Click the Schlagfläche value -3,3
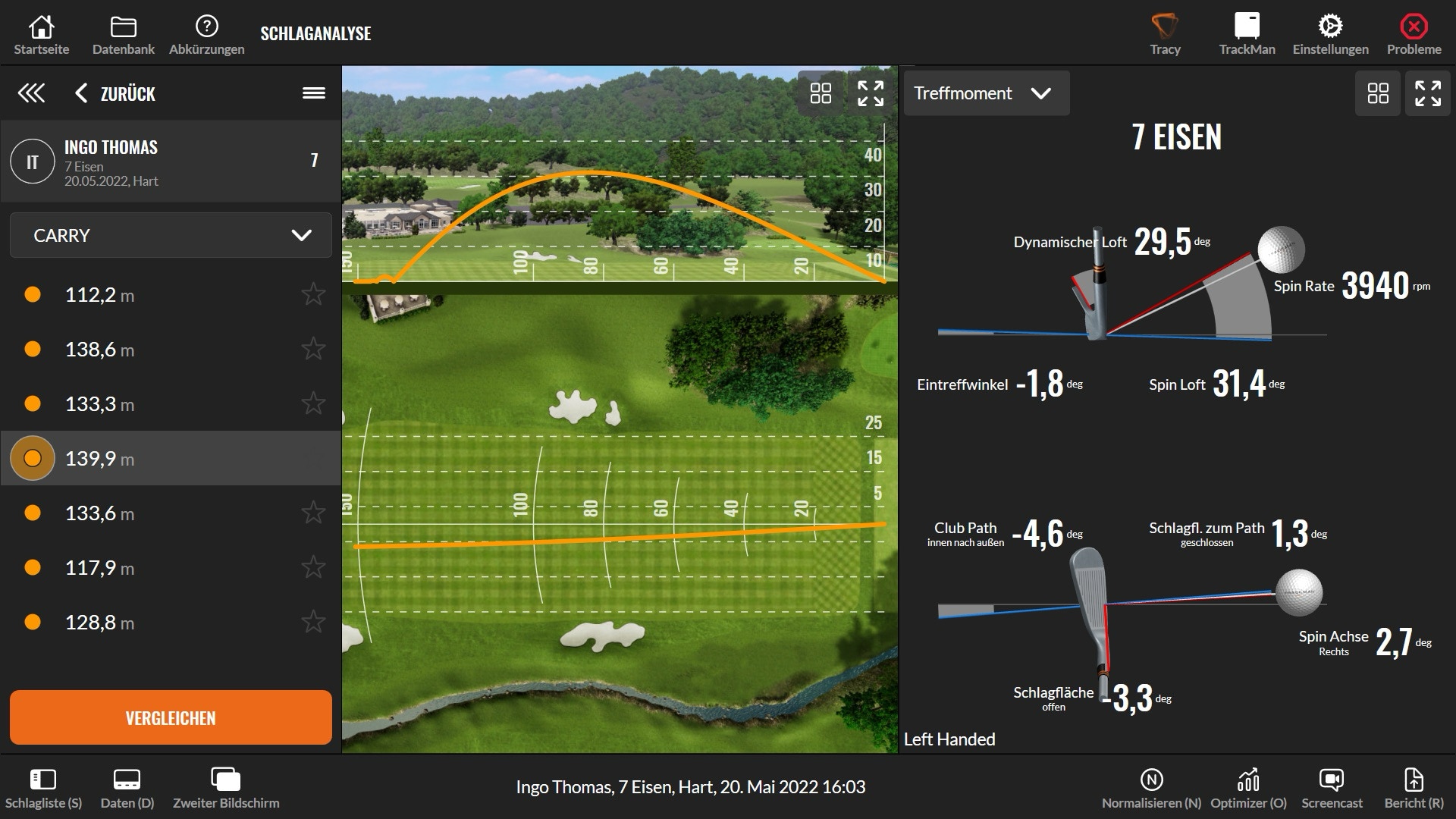Image resolution: width=1456 pixels, height=819 pixels. point(1127,698)
